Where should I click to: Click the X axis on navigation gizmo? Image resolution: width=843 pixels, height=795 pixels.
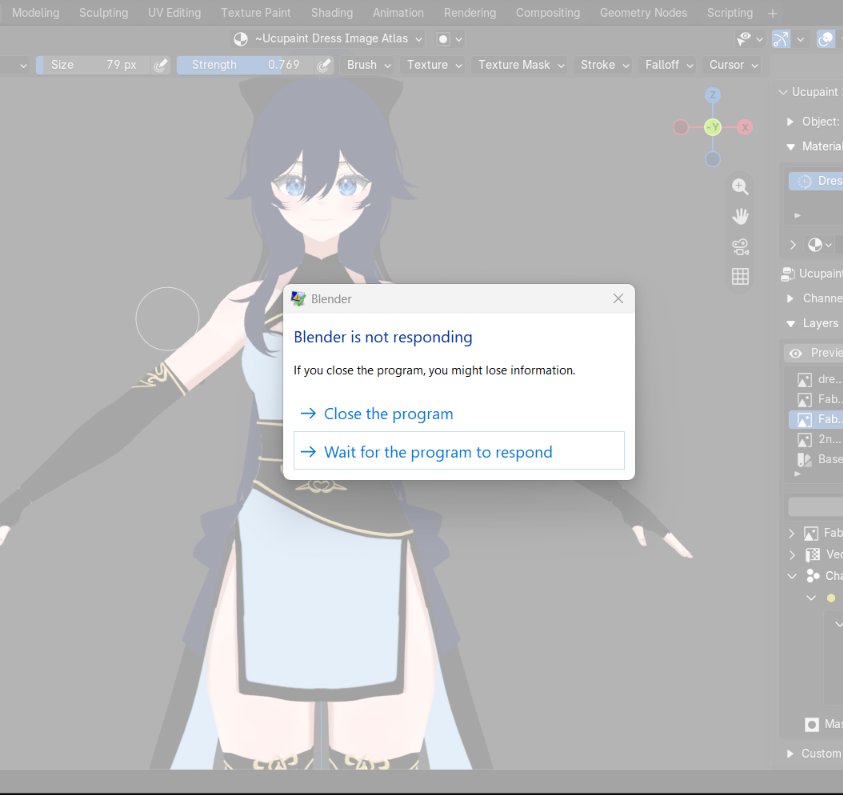(x=745, y=127)
